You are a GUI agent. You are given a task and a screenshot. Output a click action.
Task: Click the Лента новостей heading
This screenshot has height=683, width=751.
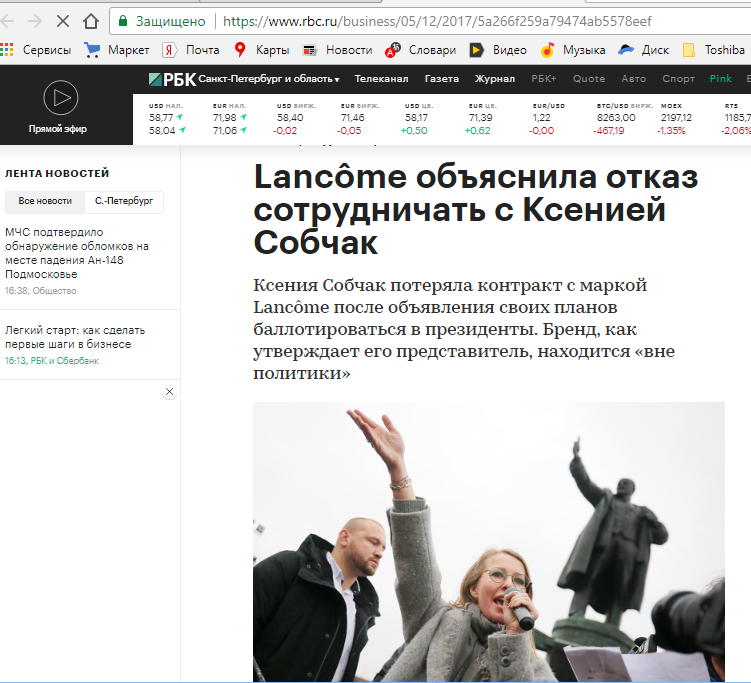click(x=57, y=173)
